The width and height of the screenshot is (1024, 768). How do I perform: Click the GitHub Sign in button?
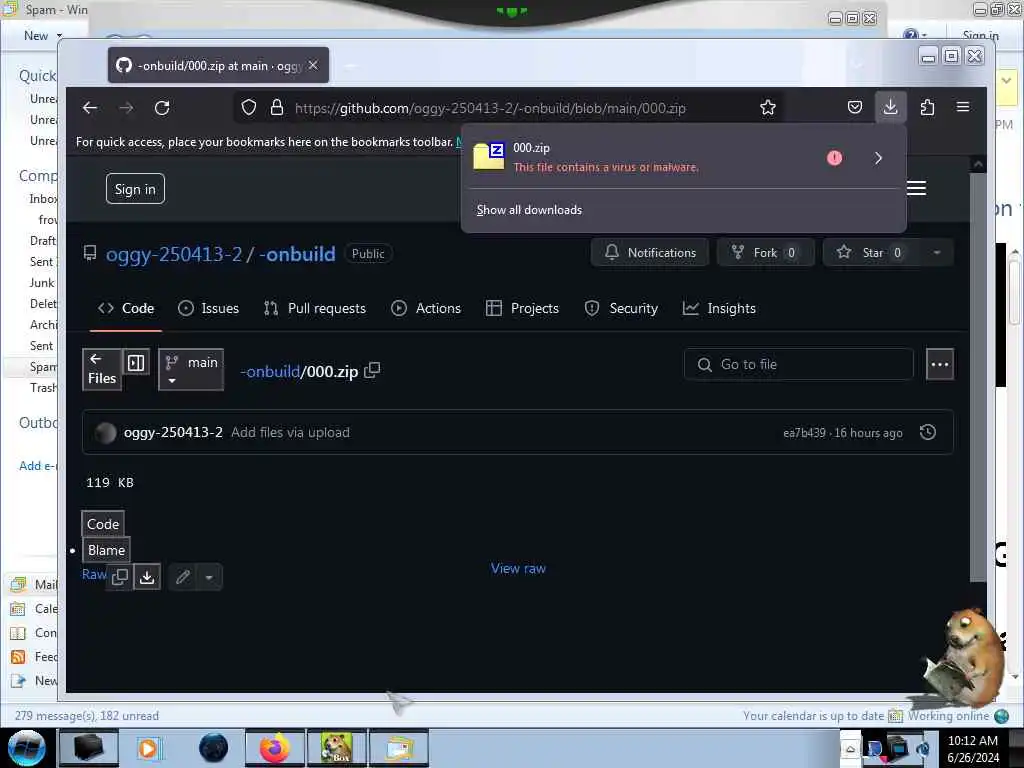click(x=135, y=189)
